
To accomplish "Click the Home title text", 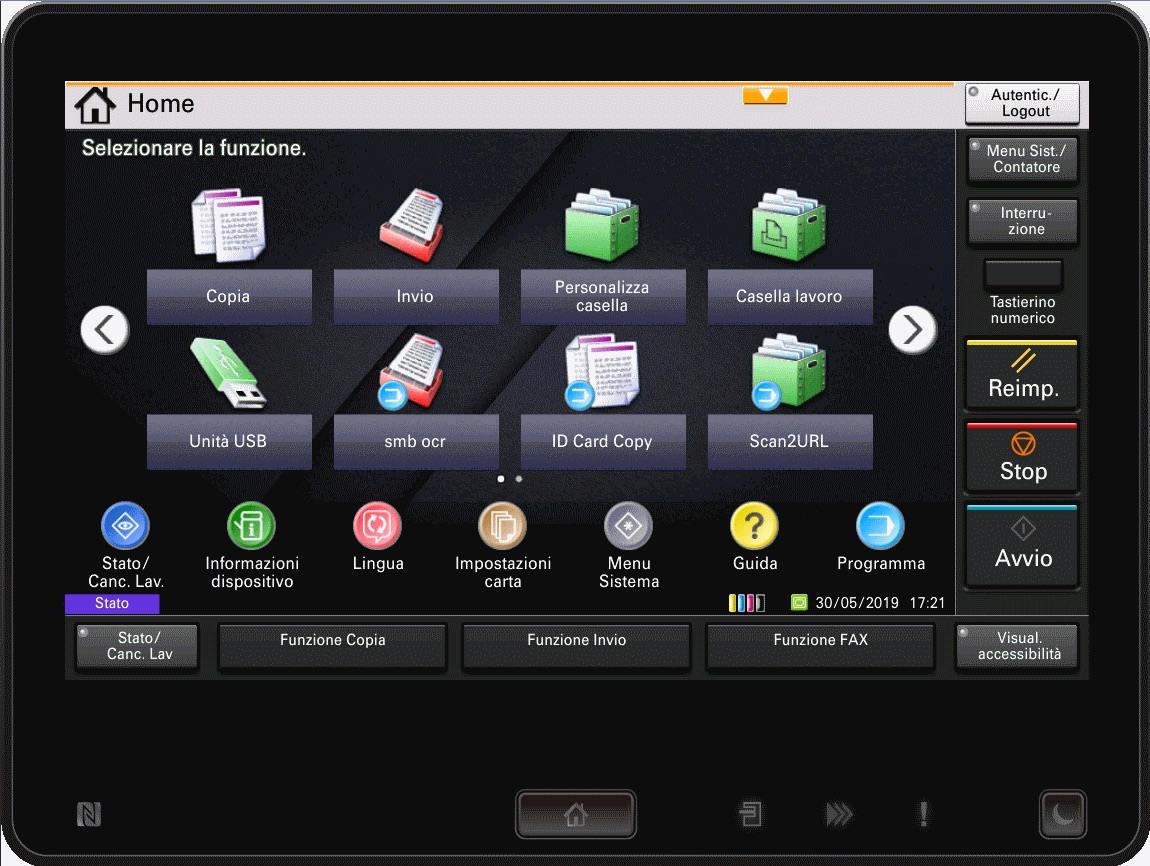I will [x=161, y=104].
